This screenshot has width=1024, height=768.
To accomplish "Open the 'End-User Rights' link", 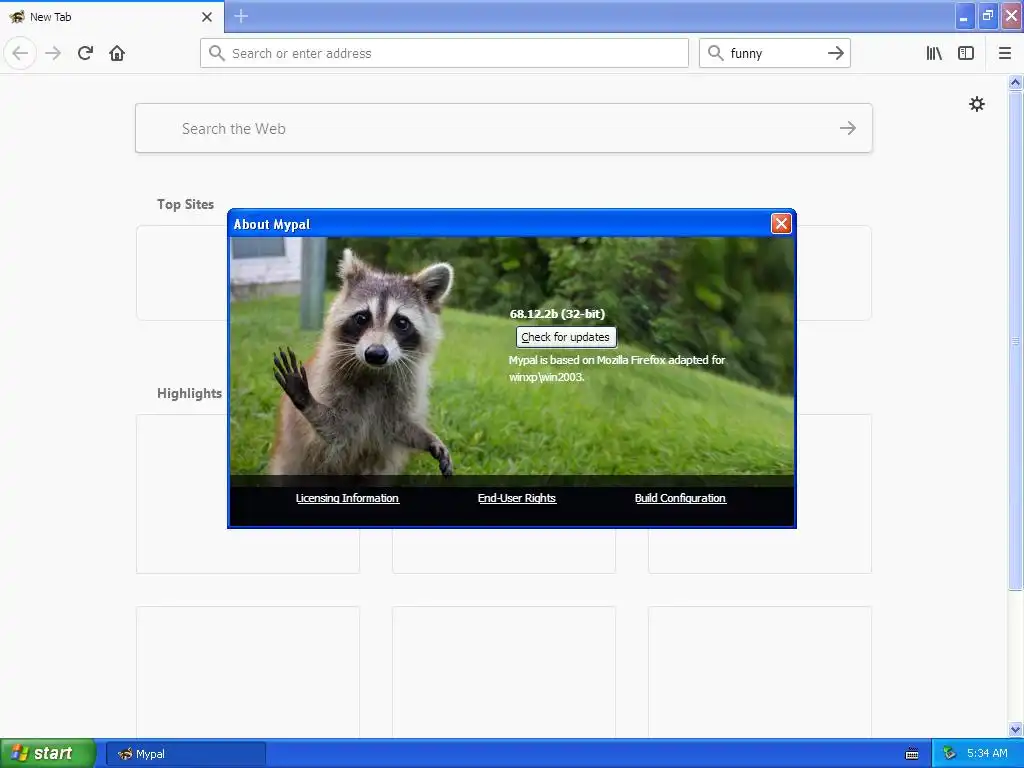I will [x=517, y=498].
